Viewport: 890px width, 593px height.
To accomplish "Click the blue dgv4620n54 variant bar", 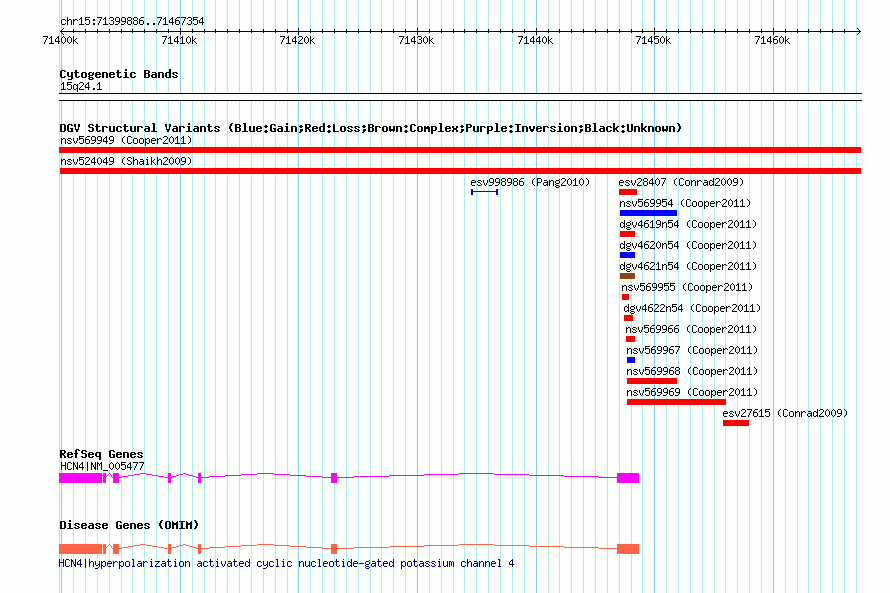I will pos(627,255).
